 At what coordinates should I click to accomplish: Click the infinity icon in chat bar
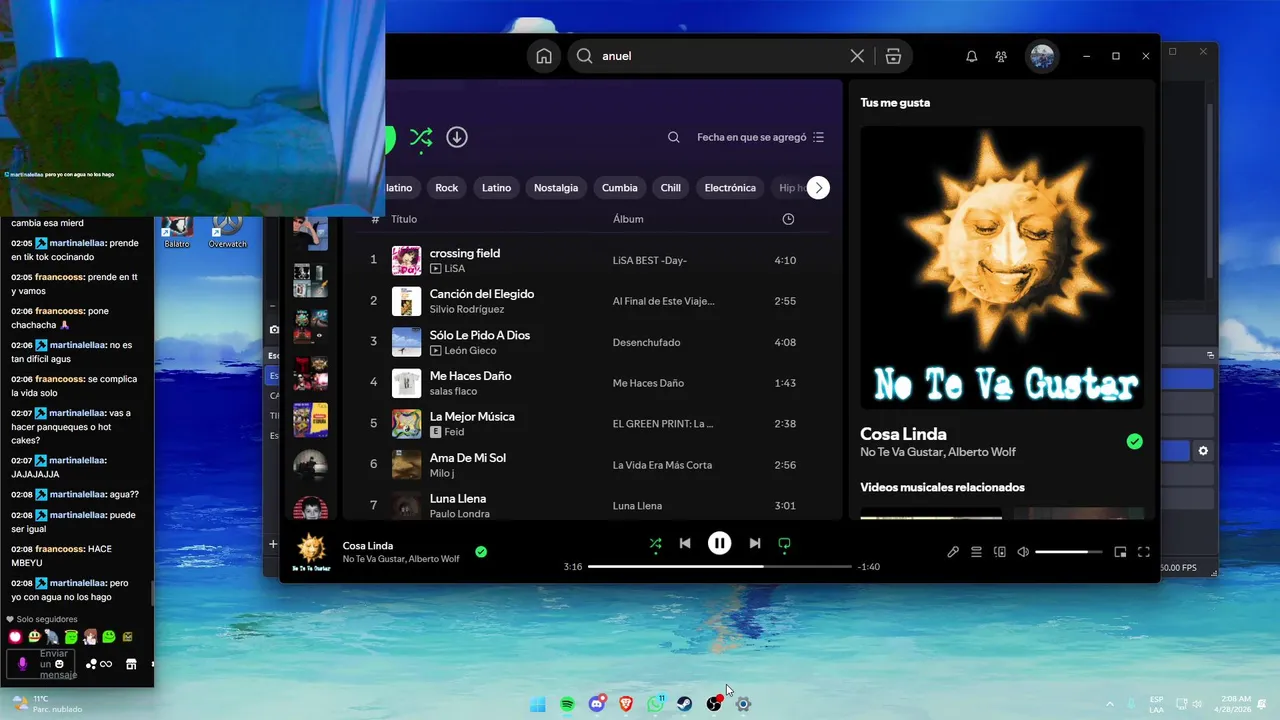tap(106, 664)
